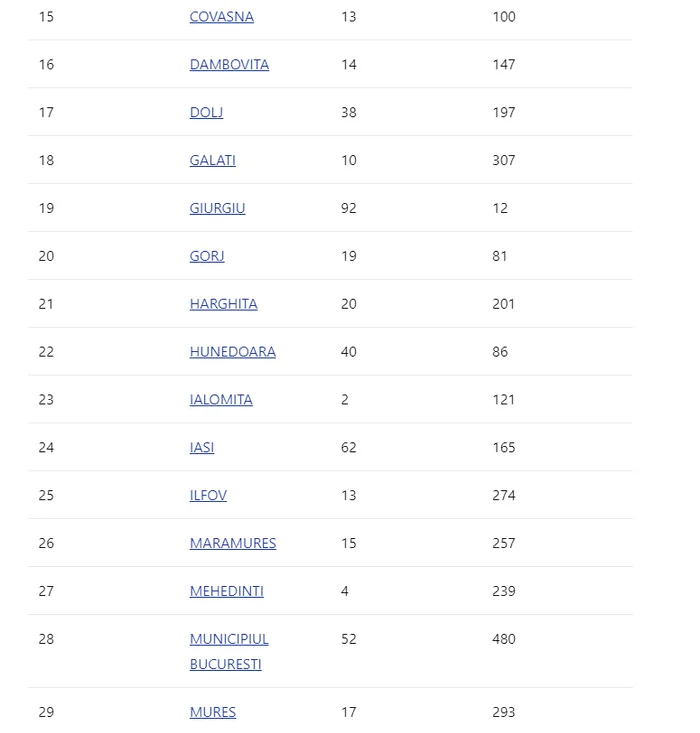Follow the ILFOV county link
The height and width of the screenshot is (733, 700).
pos(208,496)
